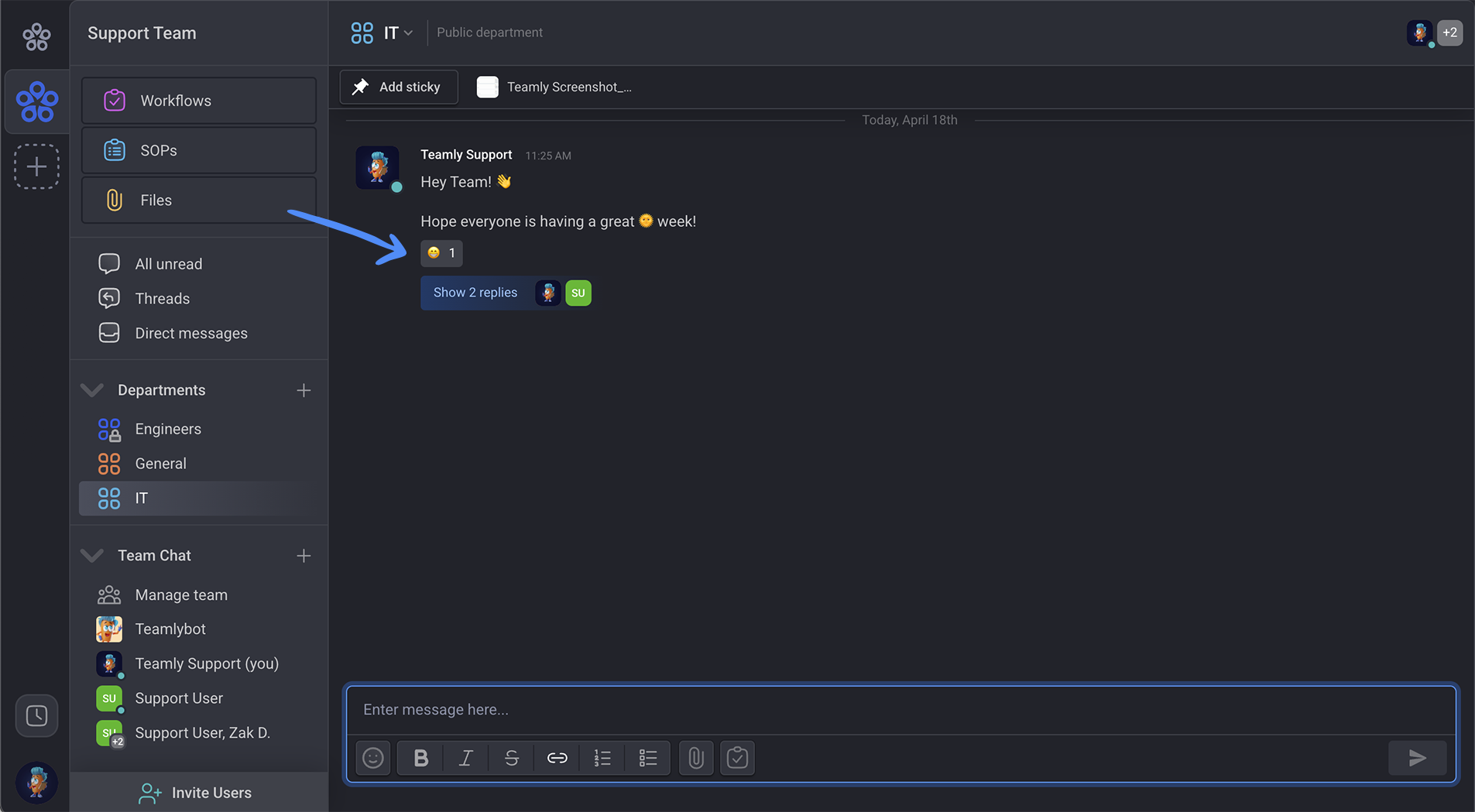1475x812 pixels.
Task: Open group chat Support User, Zak D.
Action: (x=199, y=733)
